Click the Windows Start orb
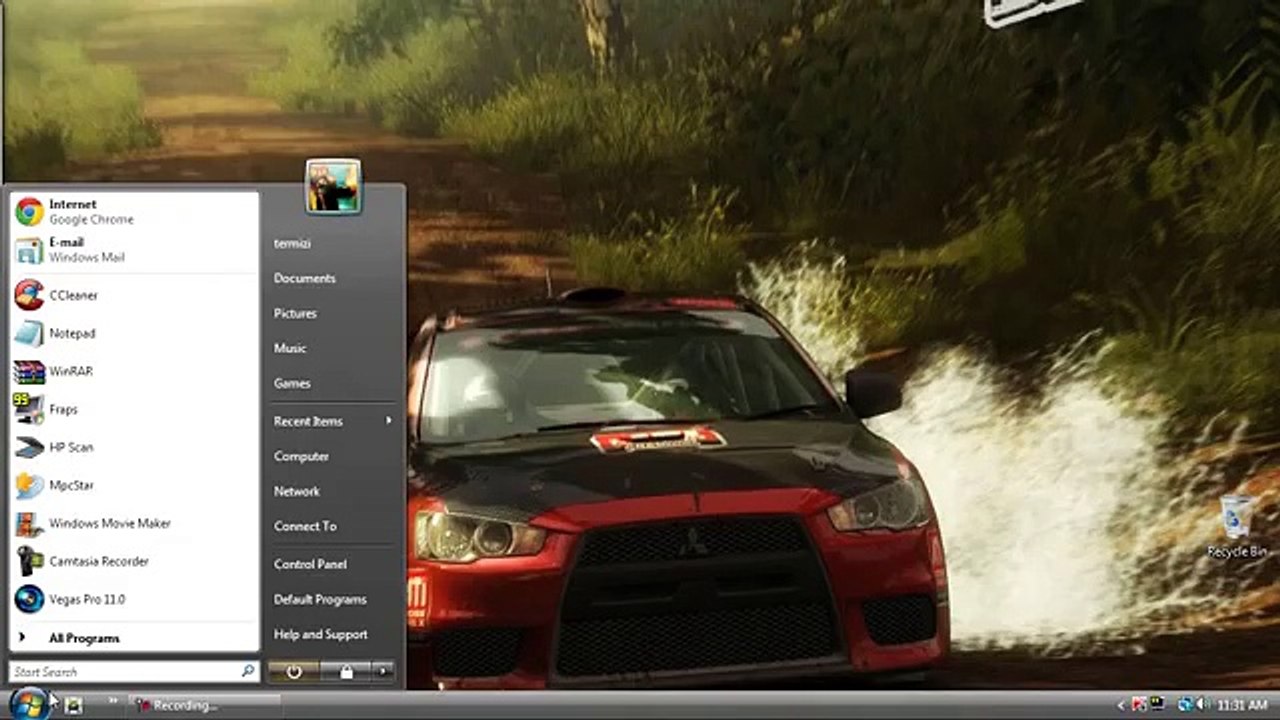This screenshot has width=1280, height=720. click(x=29, y=703)
